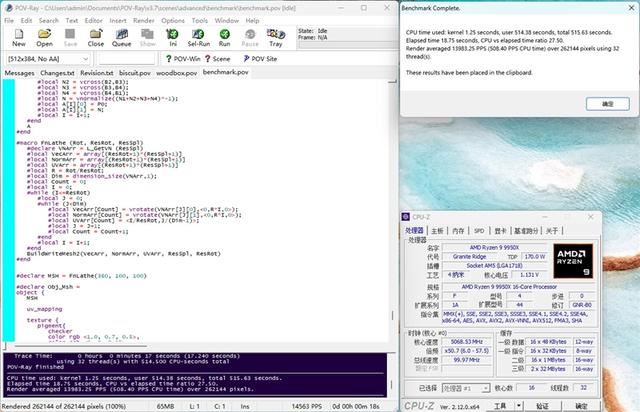Click 确定 in Benchmark Complete dialog
Image resolution: width=640 pixels, height=412 pixels.
608,103
